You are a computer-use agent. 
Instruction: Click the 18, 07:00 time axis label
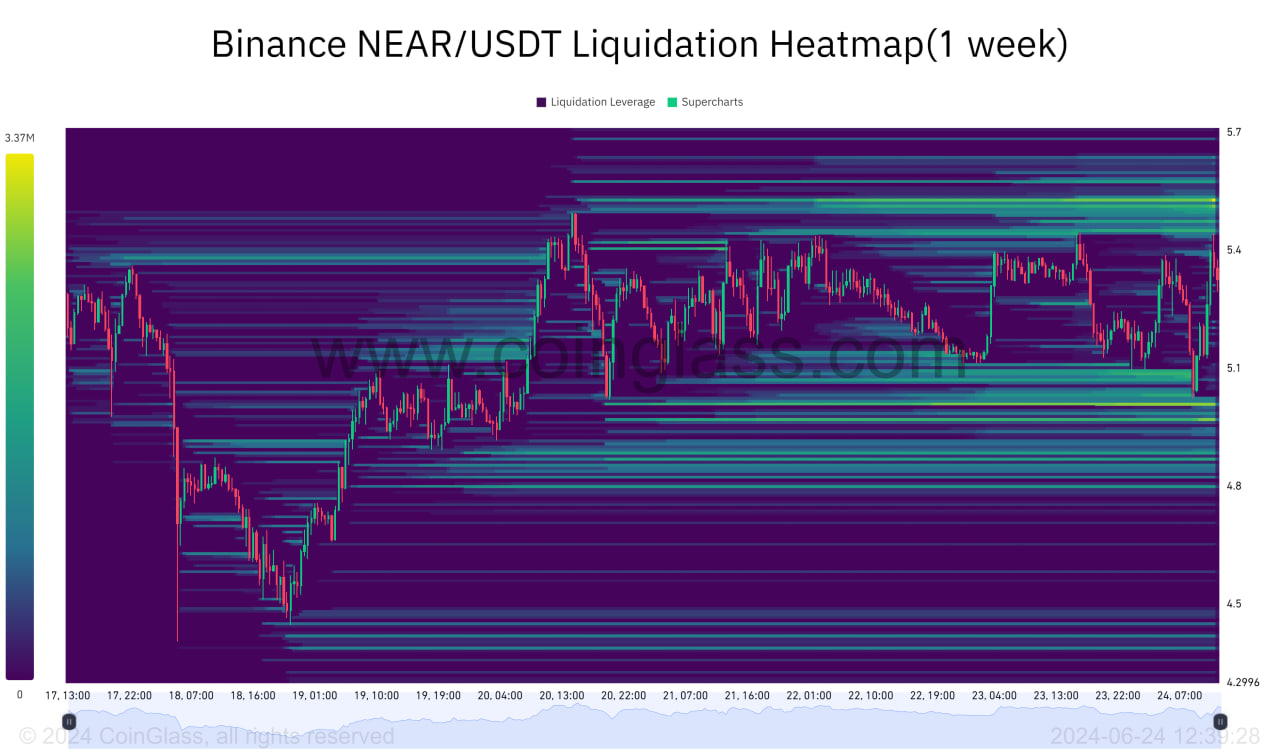pos(191,695)
